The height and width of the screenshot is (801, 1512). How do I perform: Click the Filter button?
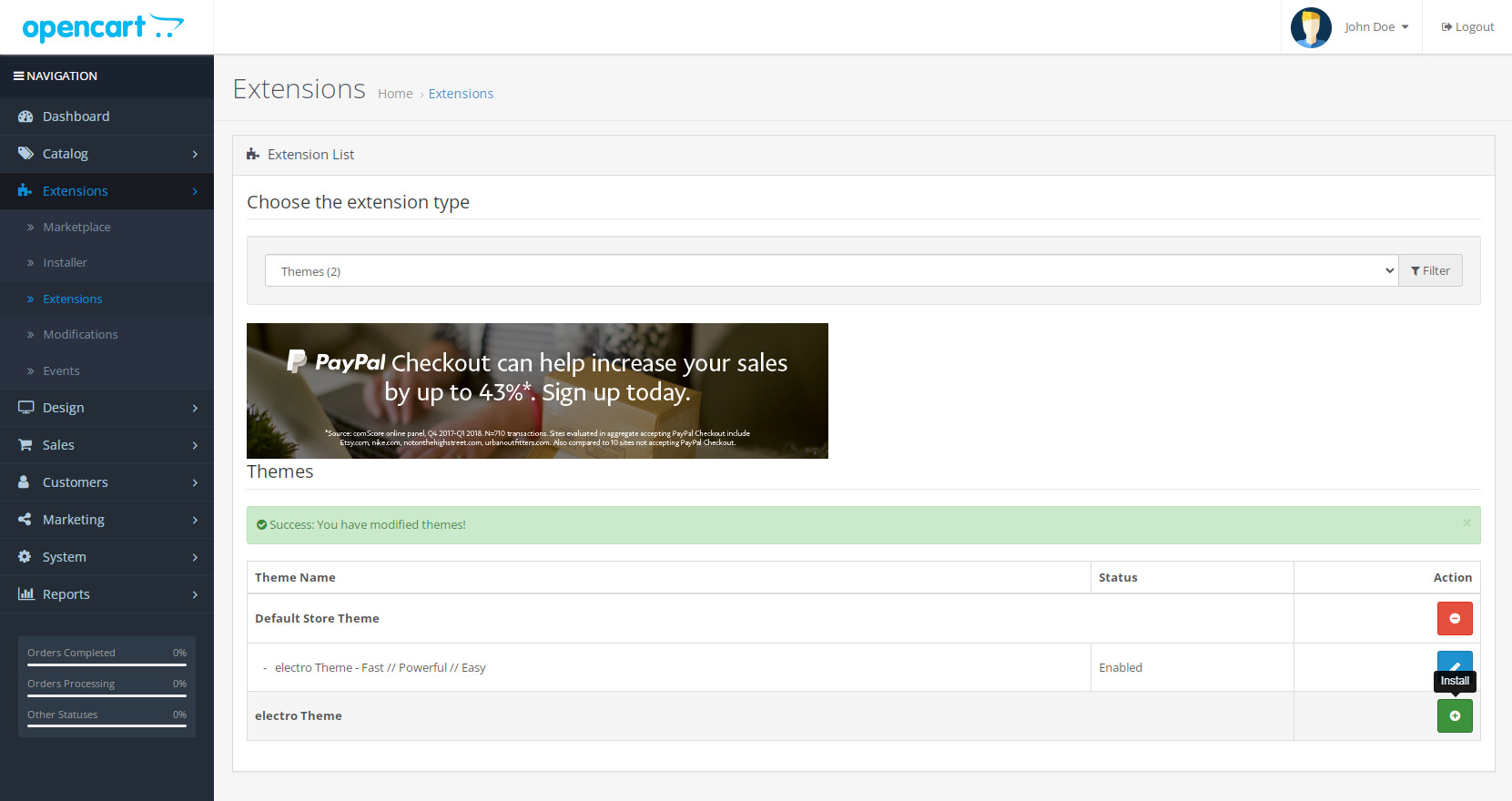point(1430,270)
